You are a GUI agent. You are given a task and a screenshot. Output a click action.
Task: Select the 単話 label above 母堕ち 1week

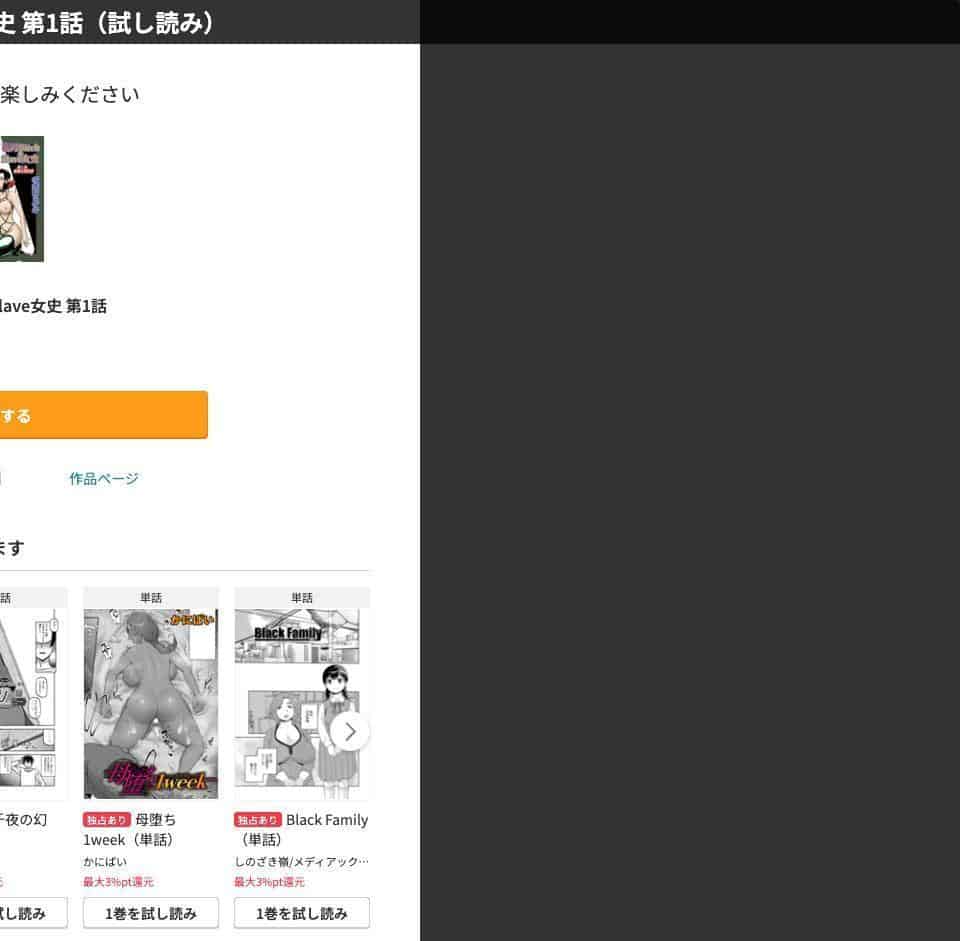[151, 598]
